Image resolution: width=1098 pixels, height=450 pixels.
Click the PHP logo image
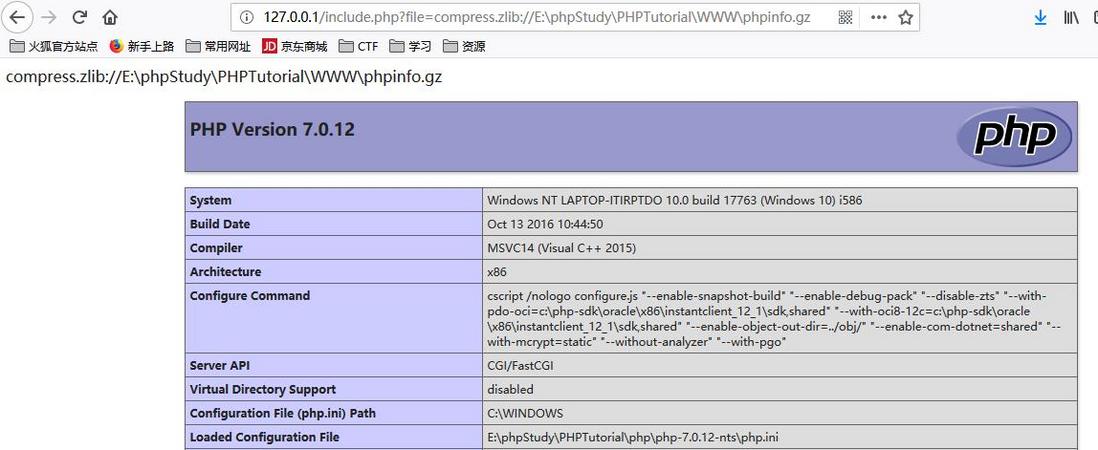1013,137
